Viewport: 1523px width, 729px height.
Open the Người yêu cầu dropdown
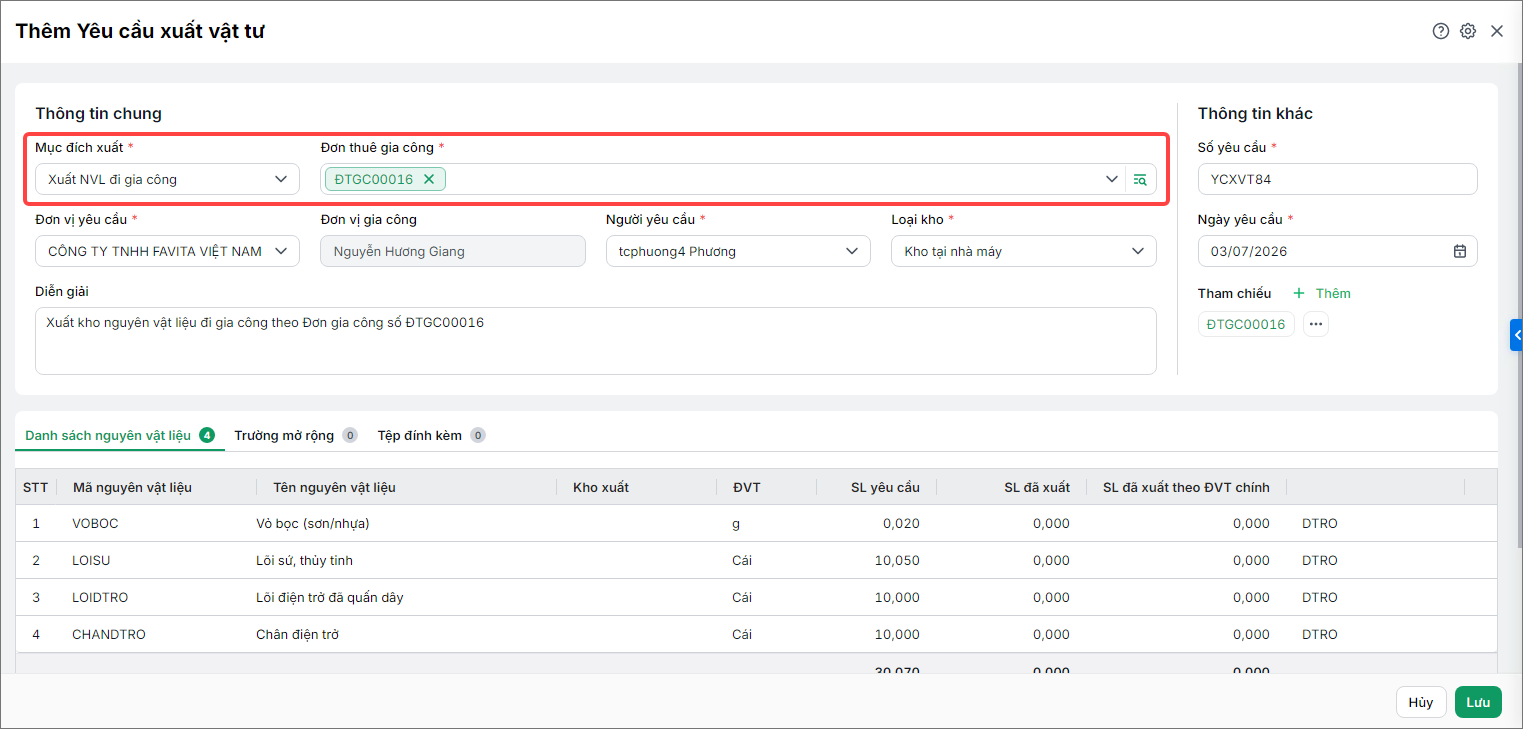click(x=738, y=251)
